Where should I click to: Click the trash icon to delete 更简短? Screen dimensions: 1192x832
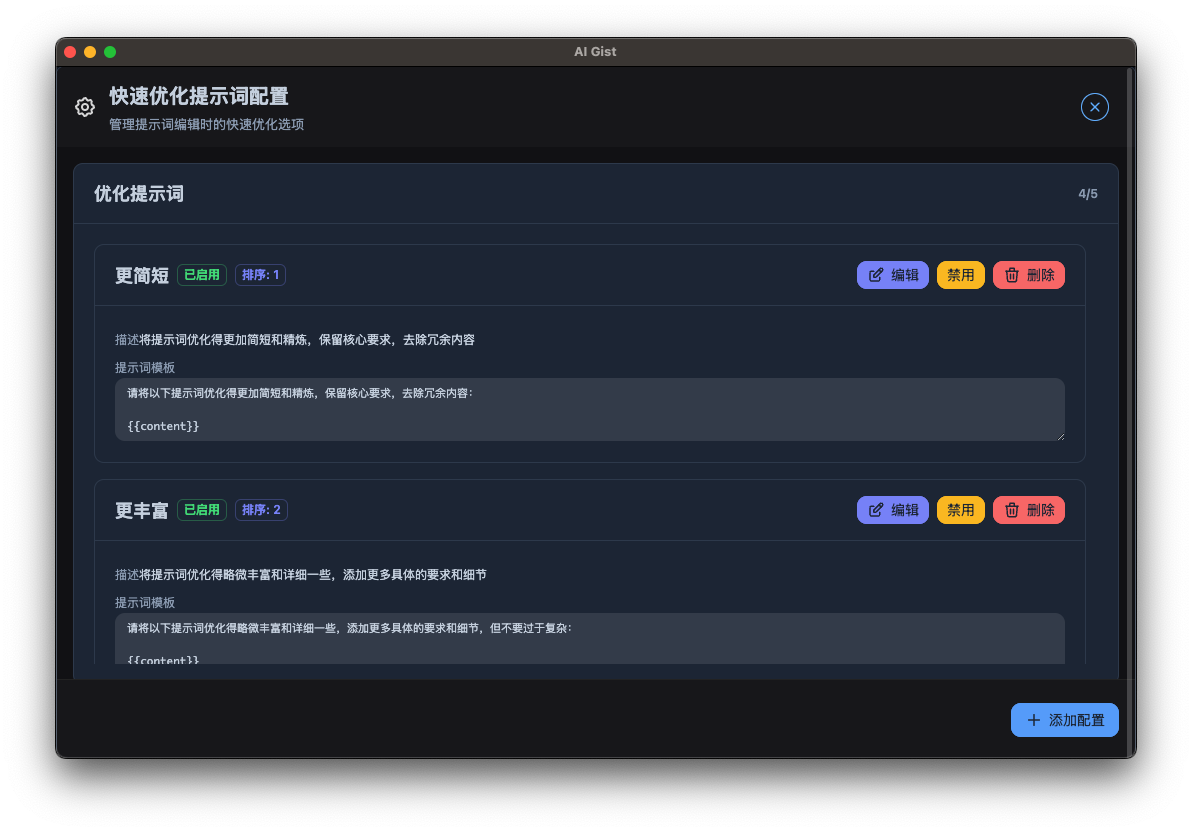(x=1013, y=274)
